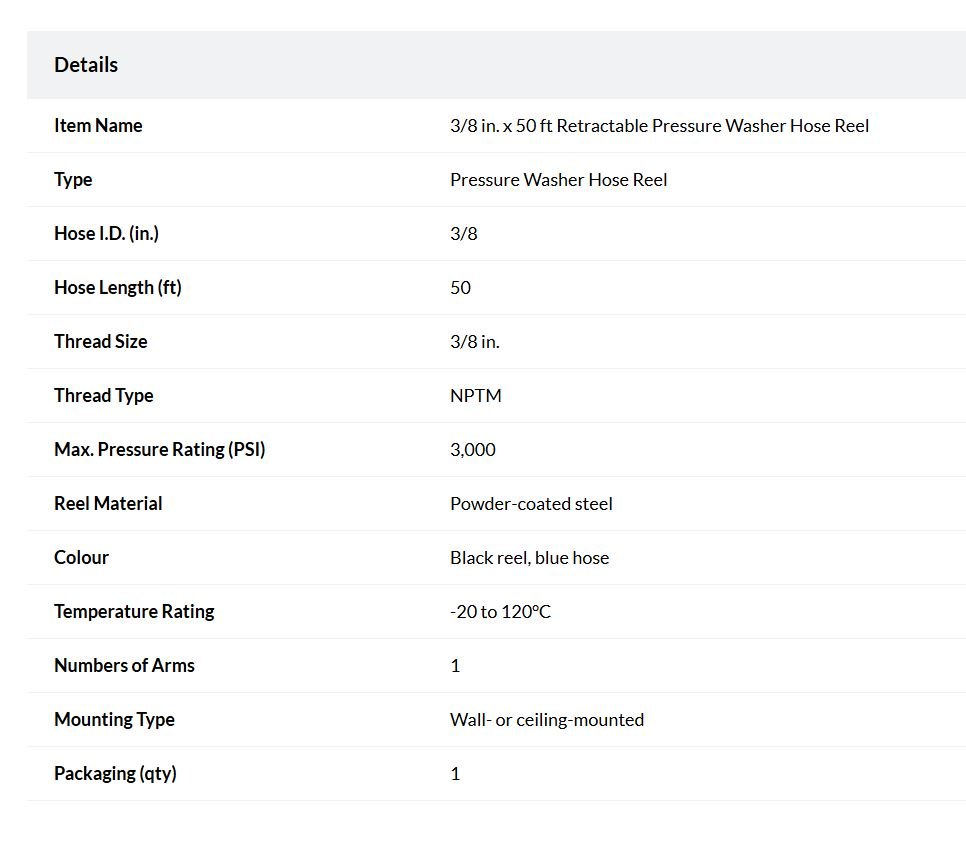Click the Temperature Rating label

(134, 611)
